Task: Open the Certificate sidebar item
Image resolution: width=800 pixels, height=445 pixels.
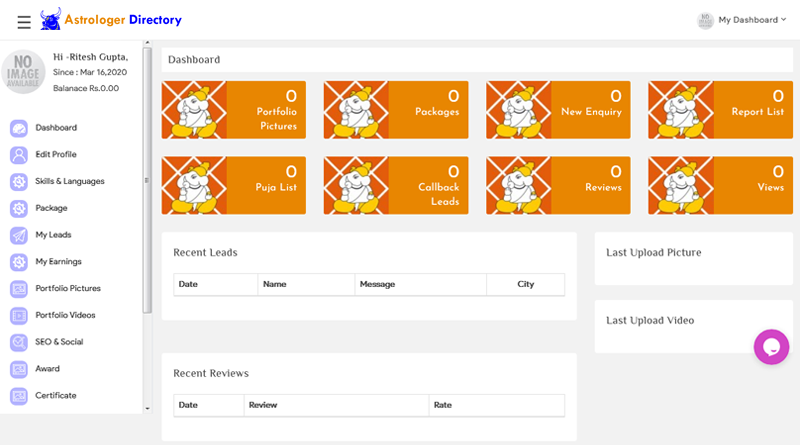Action: [55, 396]
